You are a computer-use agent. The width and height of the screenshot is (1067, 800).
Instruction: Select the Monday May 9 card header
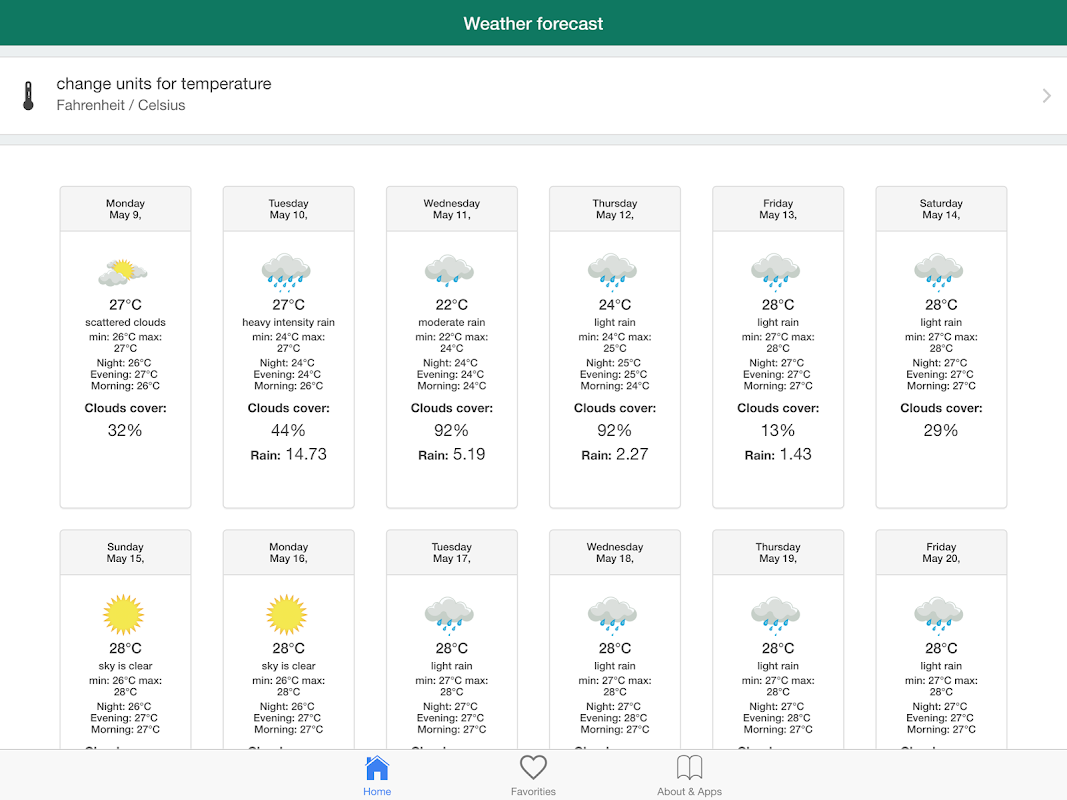(x=125, y=209)
